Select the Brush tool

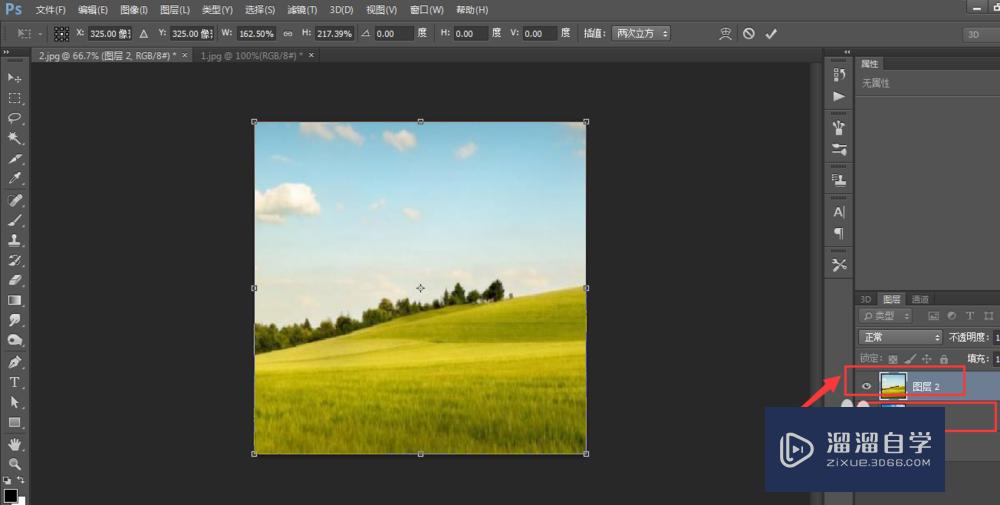click(x=14, y=221)
